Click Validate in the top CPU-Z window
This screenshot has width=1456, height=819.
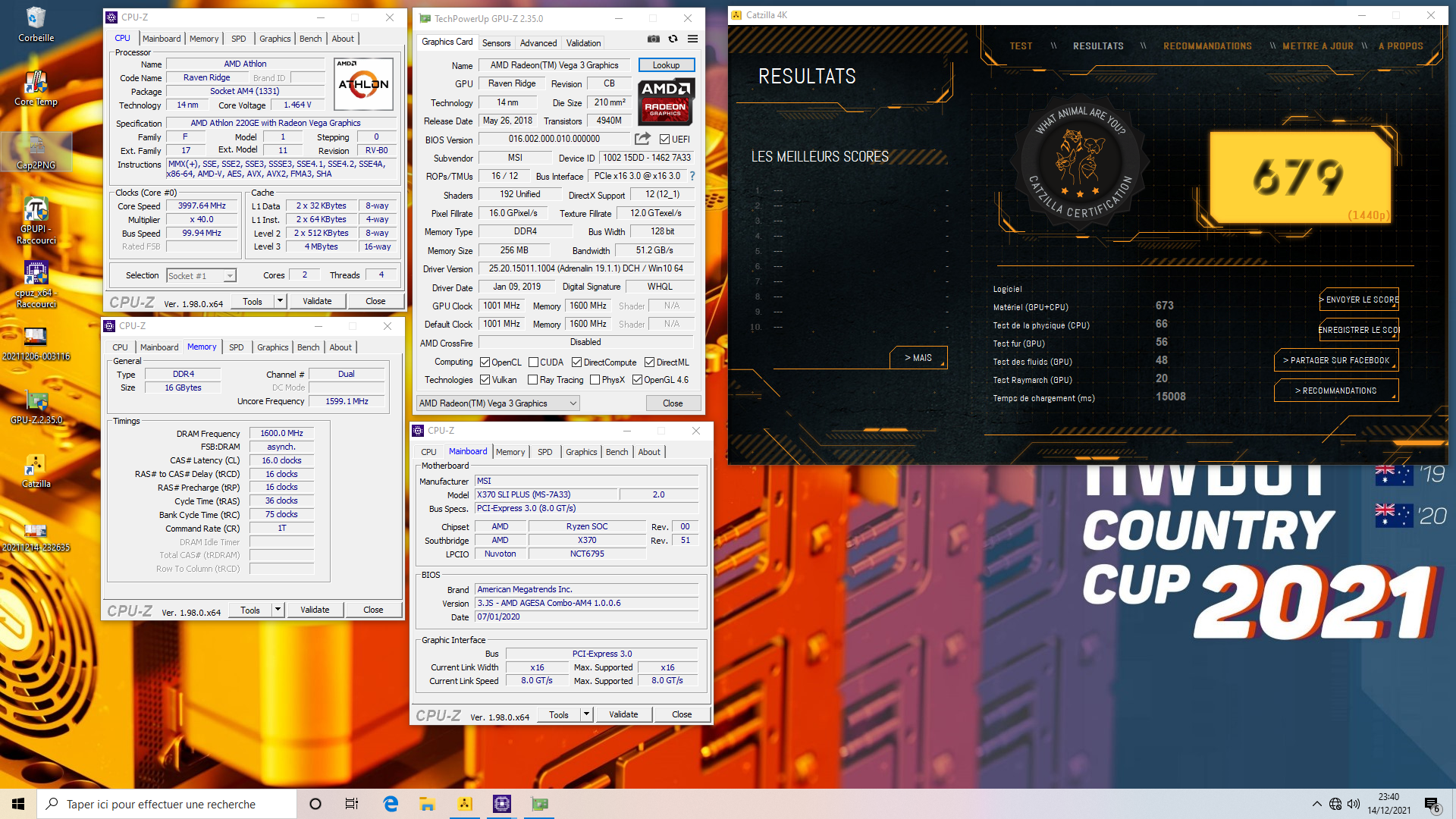(x=317, y=301)
